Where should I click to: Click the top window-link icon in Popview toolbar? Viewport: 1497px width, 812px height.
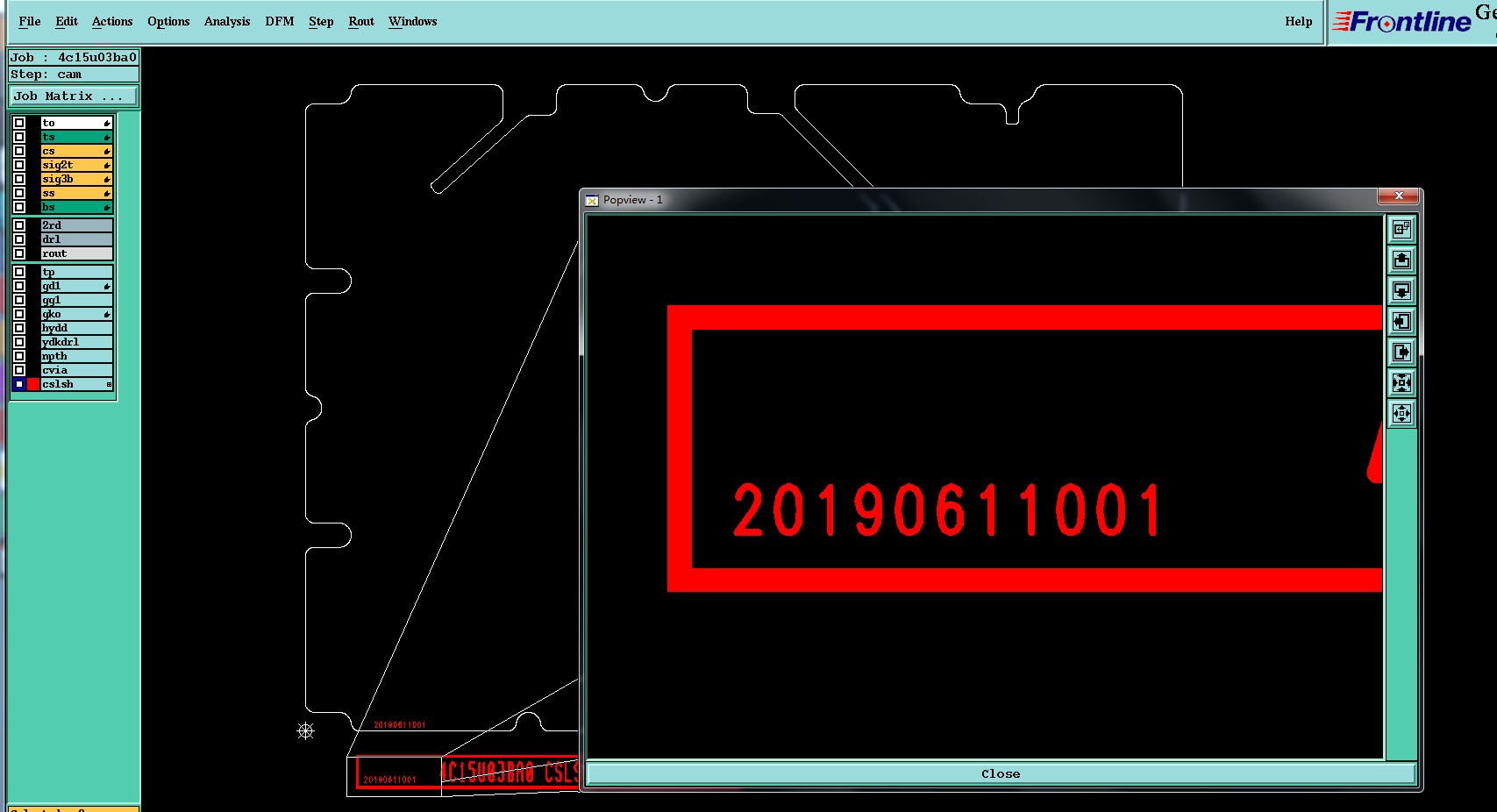[x=1401, y=230]
